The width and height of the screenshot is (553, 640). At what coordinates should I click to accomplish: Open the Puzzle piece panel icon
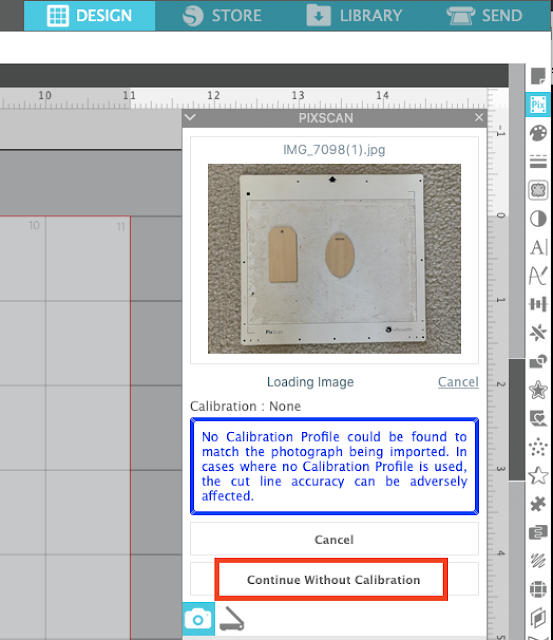[x=538, y=504]
